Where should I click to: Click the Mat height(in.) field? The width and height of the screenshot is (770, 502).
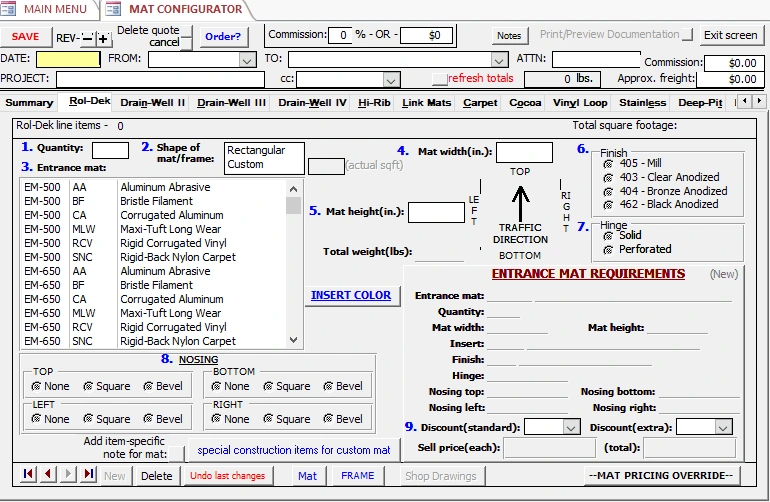coord(436,212)
